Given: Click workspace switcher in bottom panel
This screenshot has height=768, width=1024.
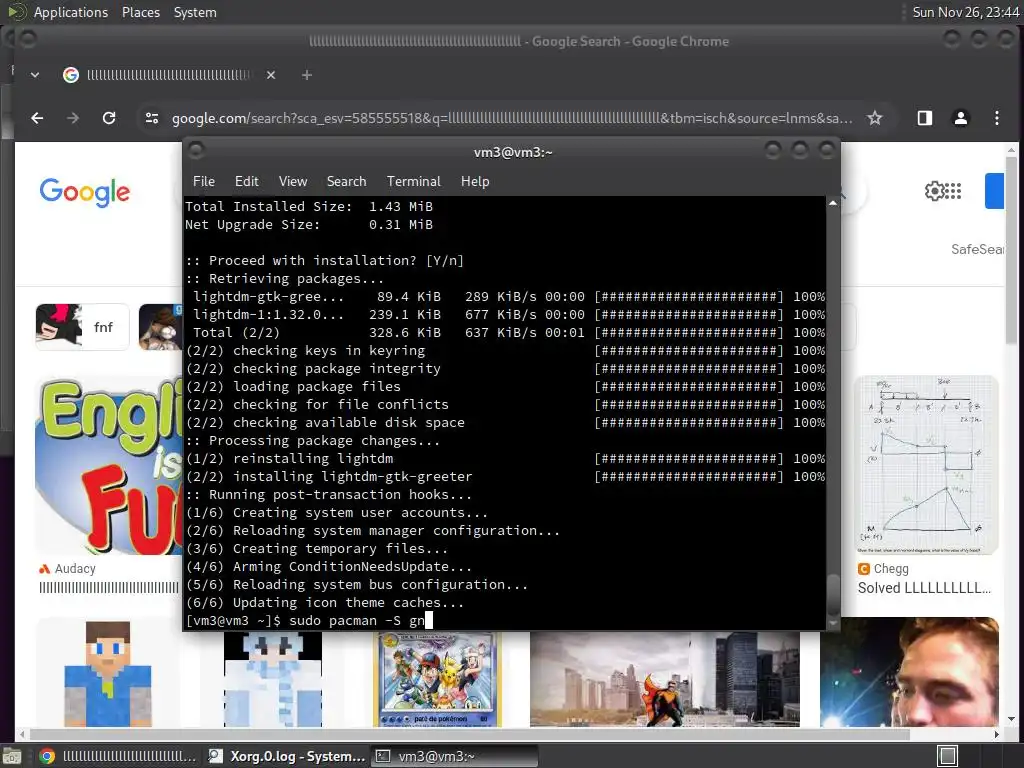Looking at the screenshot, I should 948,756.
